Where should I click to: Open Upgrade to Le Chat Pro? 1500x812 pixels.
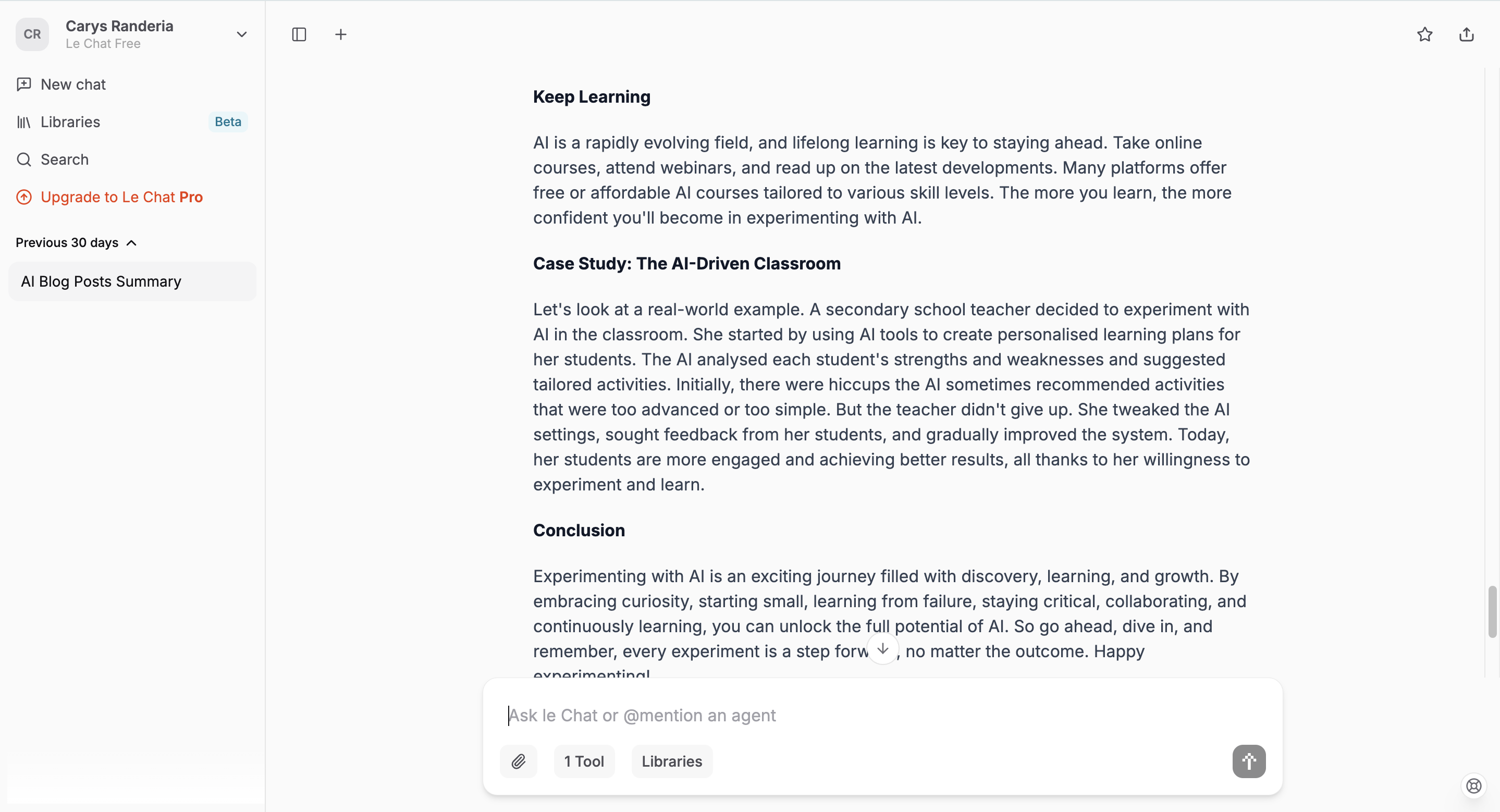(x=121, y=196)
